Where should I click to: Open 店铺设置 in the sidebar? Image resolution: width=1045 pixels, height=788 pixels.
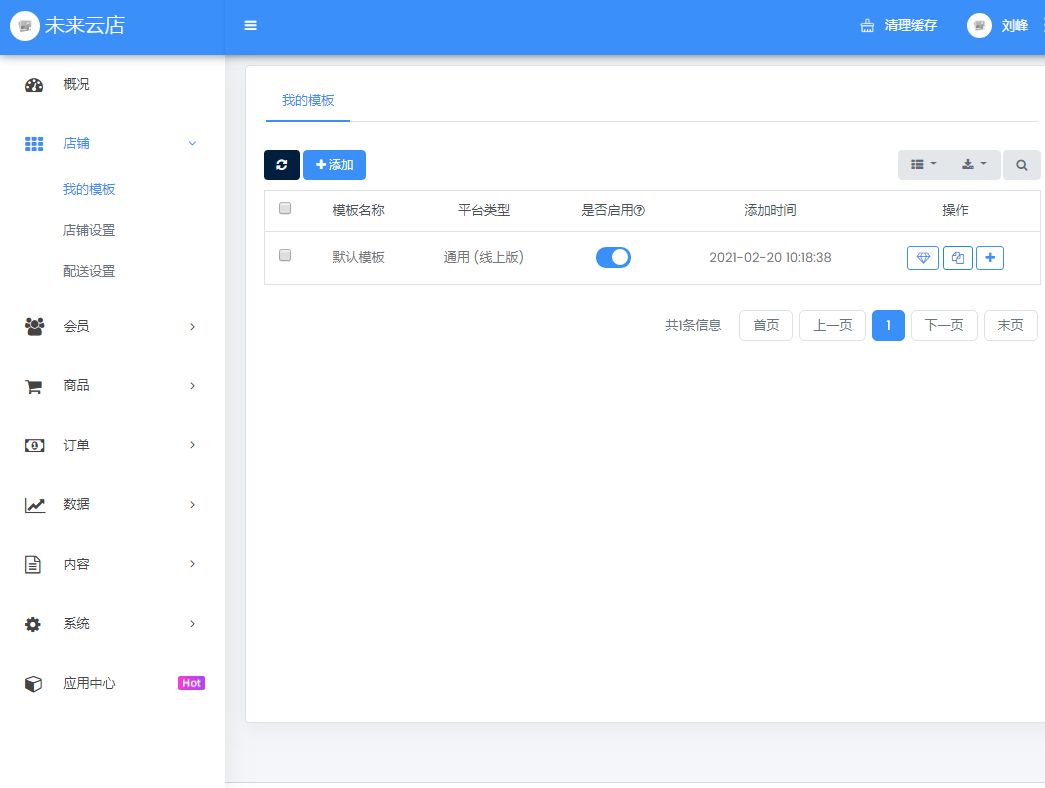[x=89, y=230]
